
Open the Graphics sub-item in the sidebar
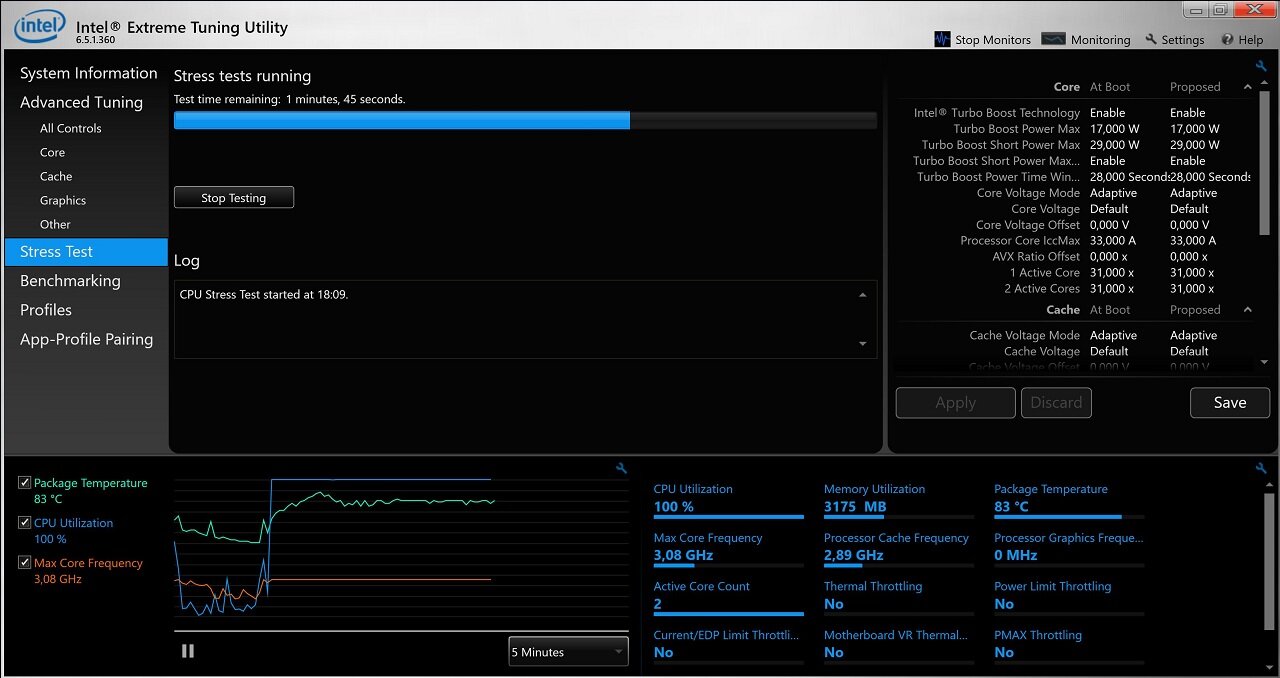click(x=63, y=200)
